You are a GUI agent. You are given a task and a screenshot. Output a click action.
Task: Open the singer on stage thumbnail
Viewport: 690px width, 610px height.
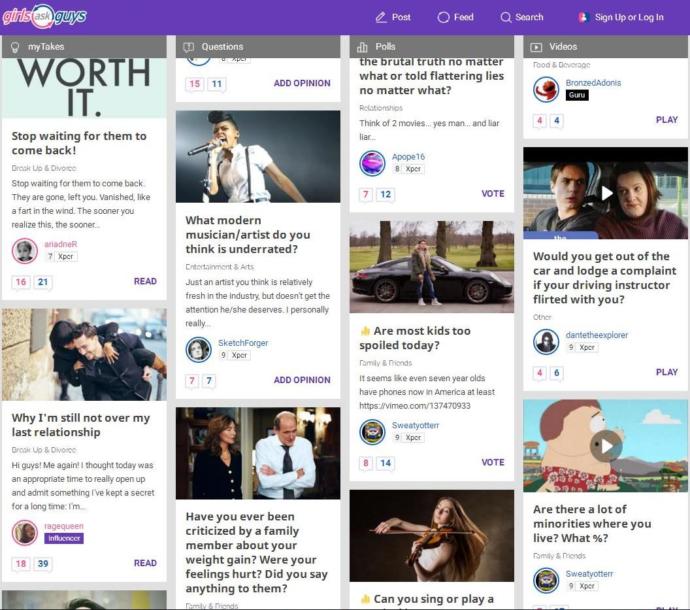pos(258,157)
